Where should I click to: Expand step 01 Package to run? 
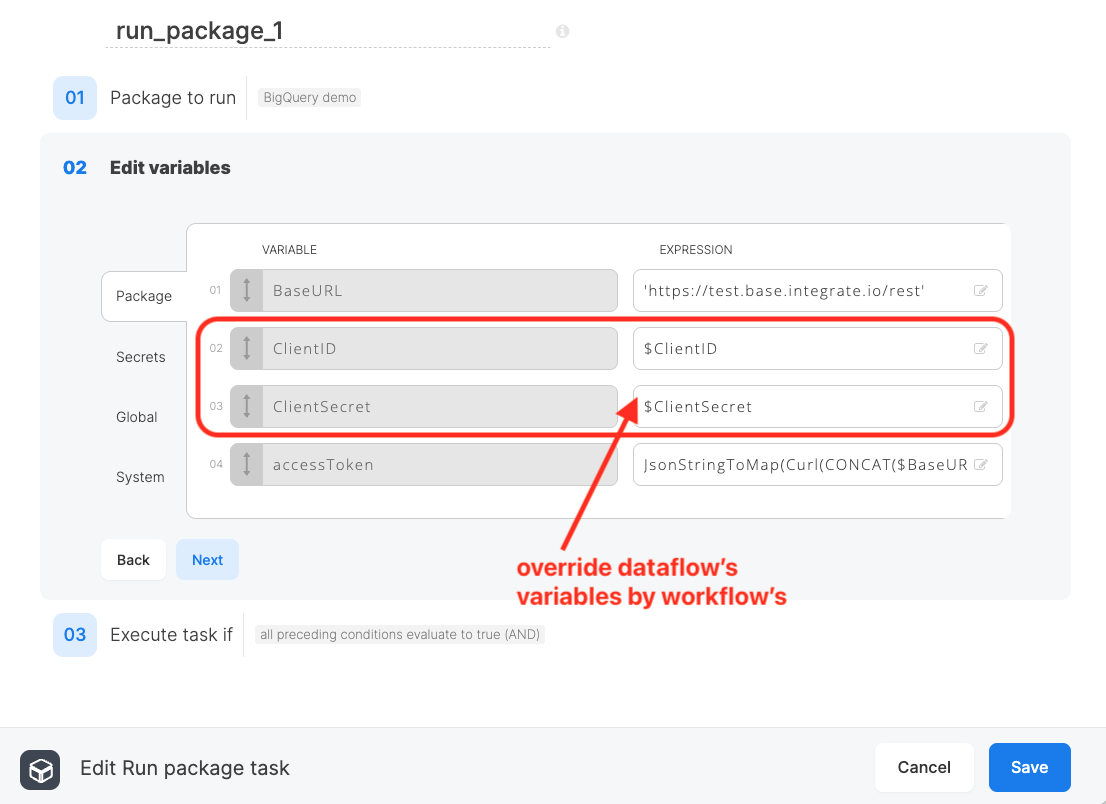point(173,97)
